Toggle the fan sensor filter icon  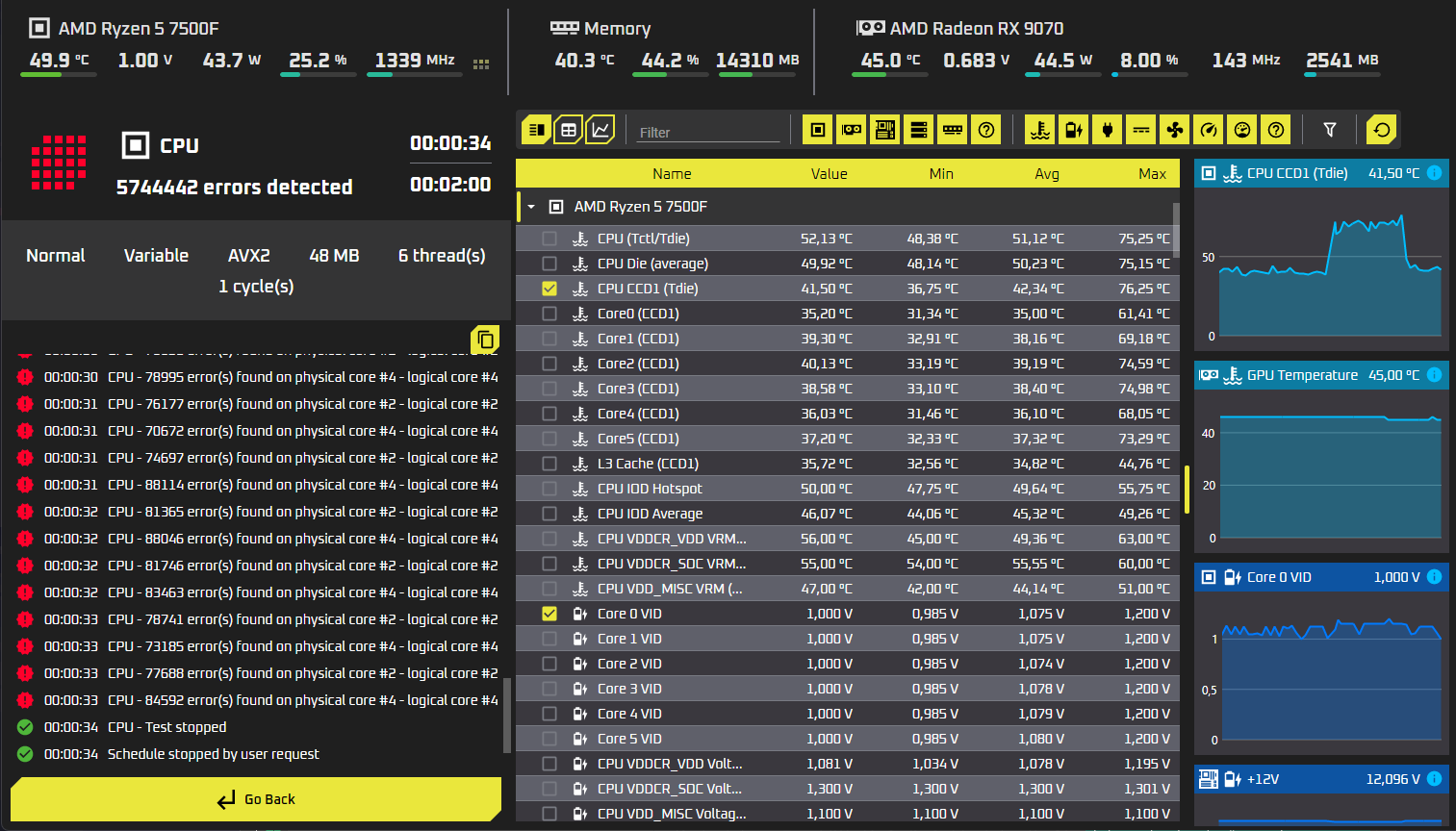[x=1175, y=130]
